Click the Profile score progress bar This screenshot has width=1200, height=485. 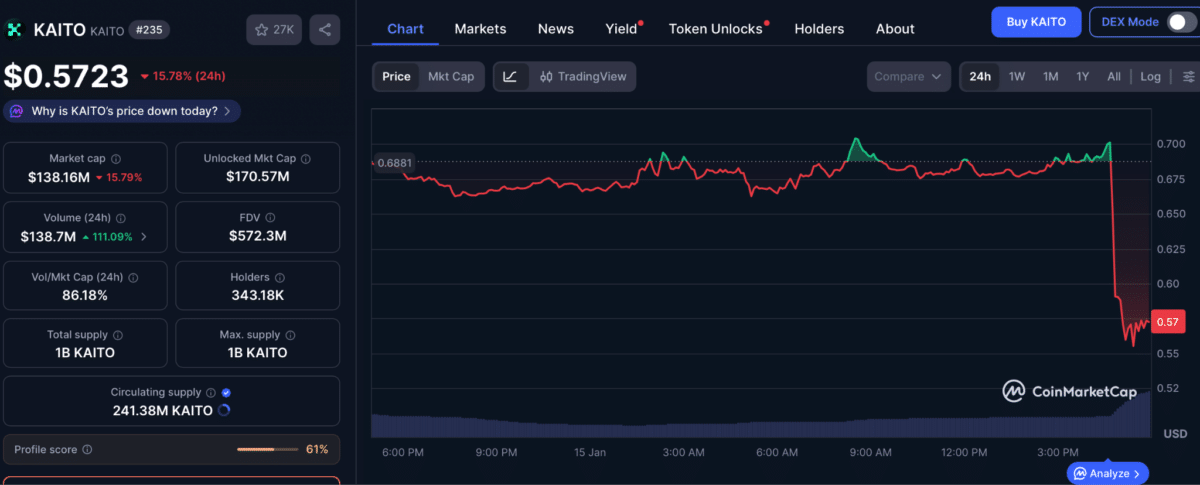(267, 450)
